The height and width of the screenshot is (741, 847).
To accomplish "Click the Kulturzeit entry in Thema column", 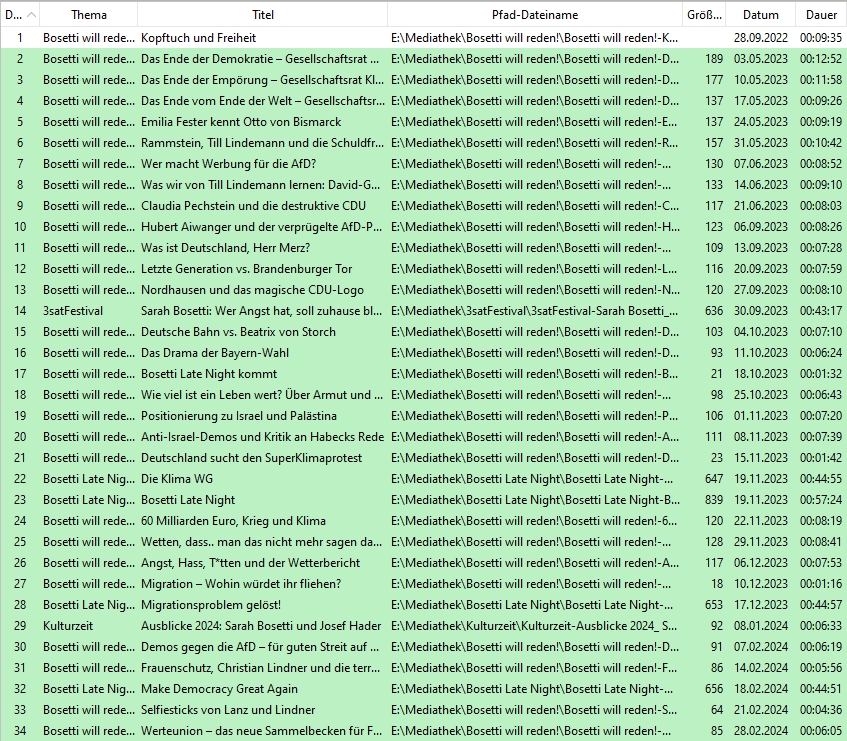I will [67, 626].
